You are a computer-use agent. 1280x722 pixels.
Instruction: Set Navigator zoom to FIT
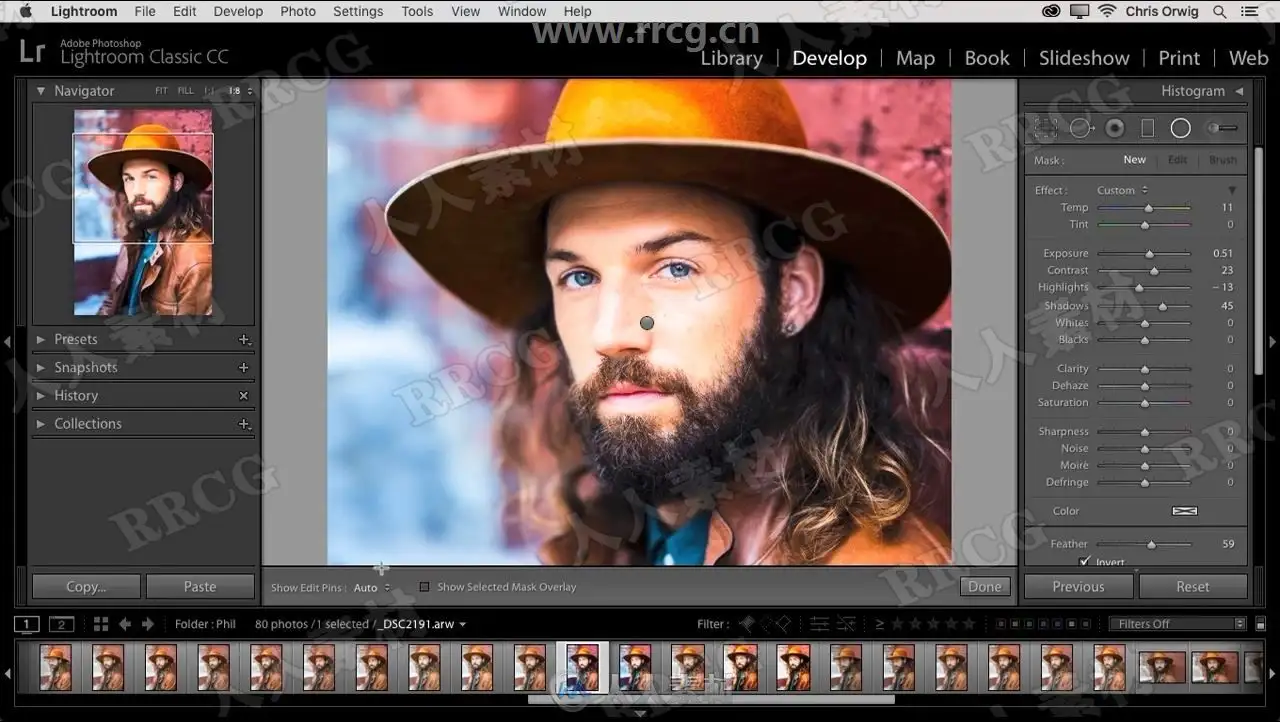click(162, 91)
